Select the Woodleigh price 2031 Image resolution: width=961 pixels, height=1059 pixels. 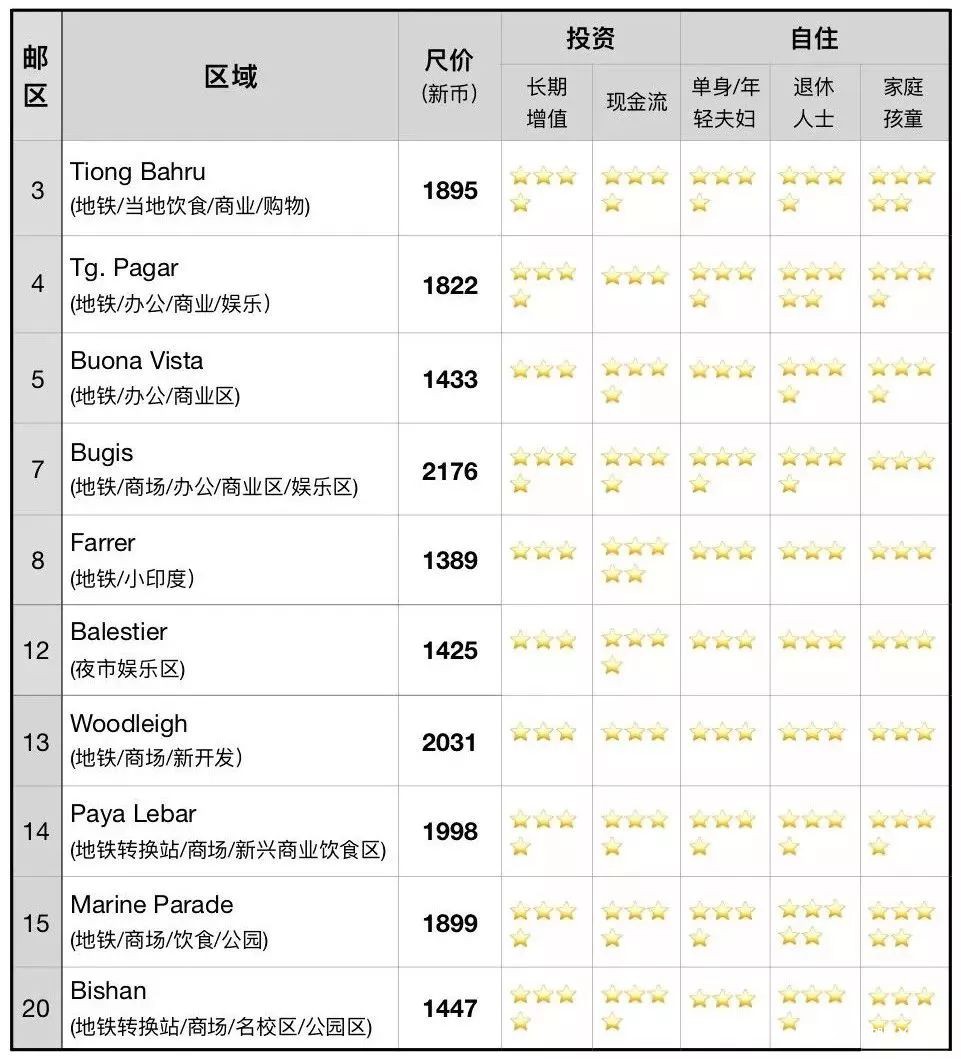tap(450, 742)
